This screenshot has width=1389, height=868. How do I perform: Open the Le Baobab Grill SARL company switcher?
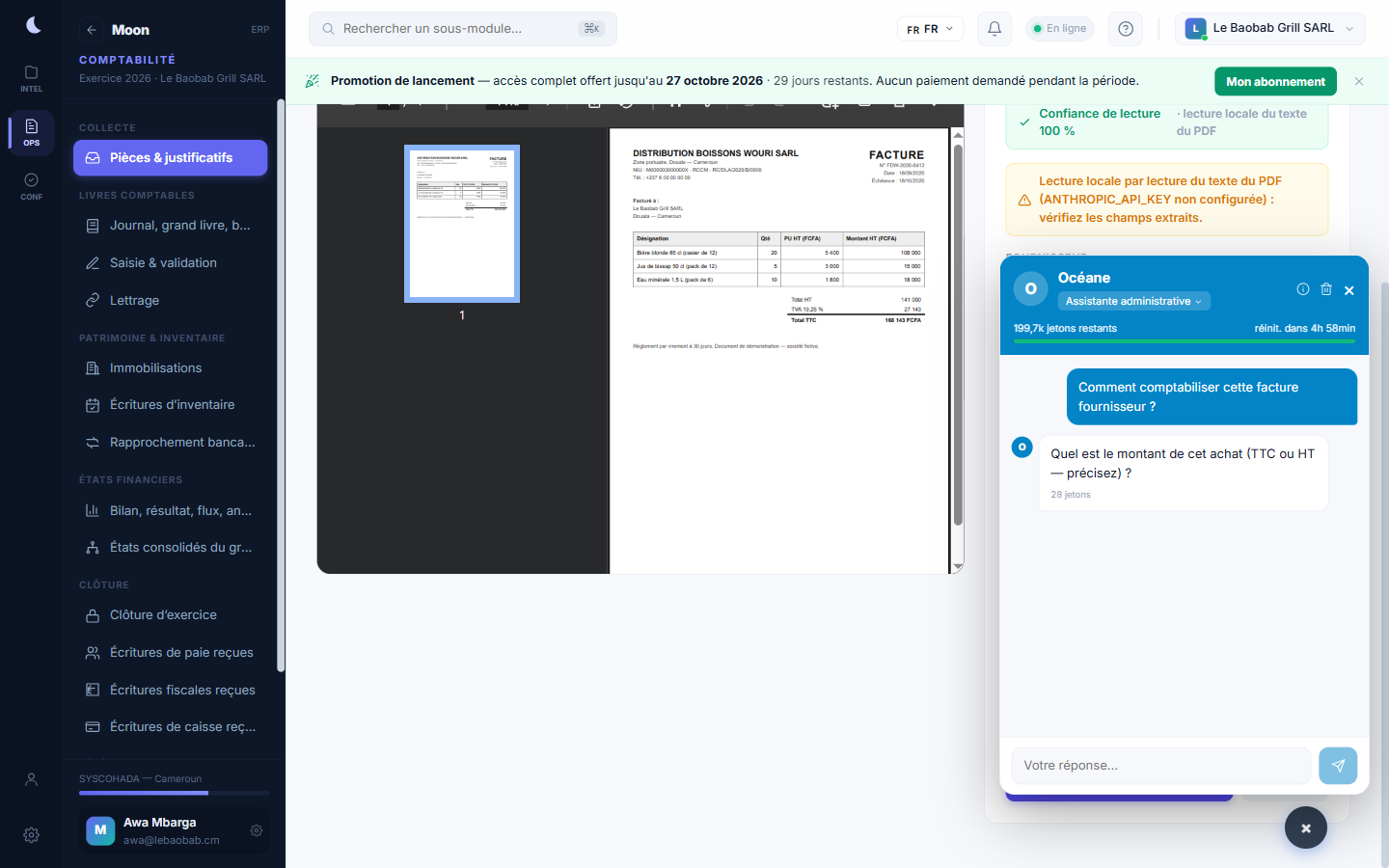pyautogui.click(x=1270, y=29)
